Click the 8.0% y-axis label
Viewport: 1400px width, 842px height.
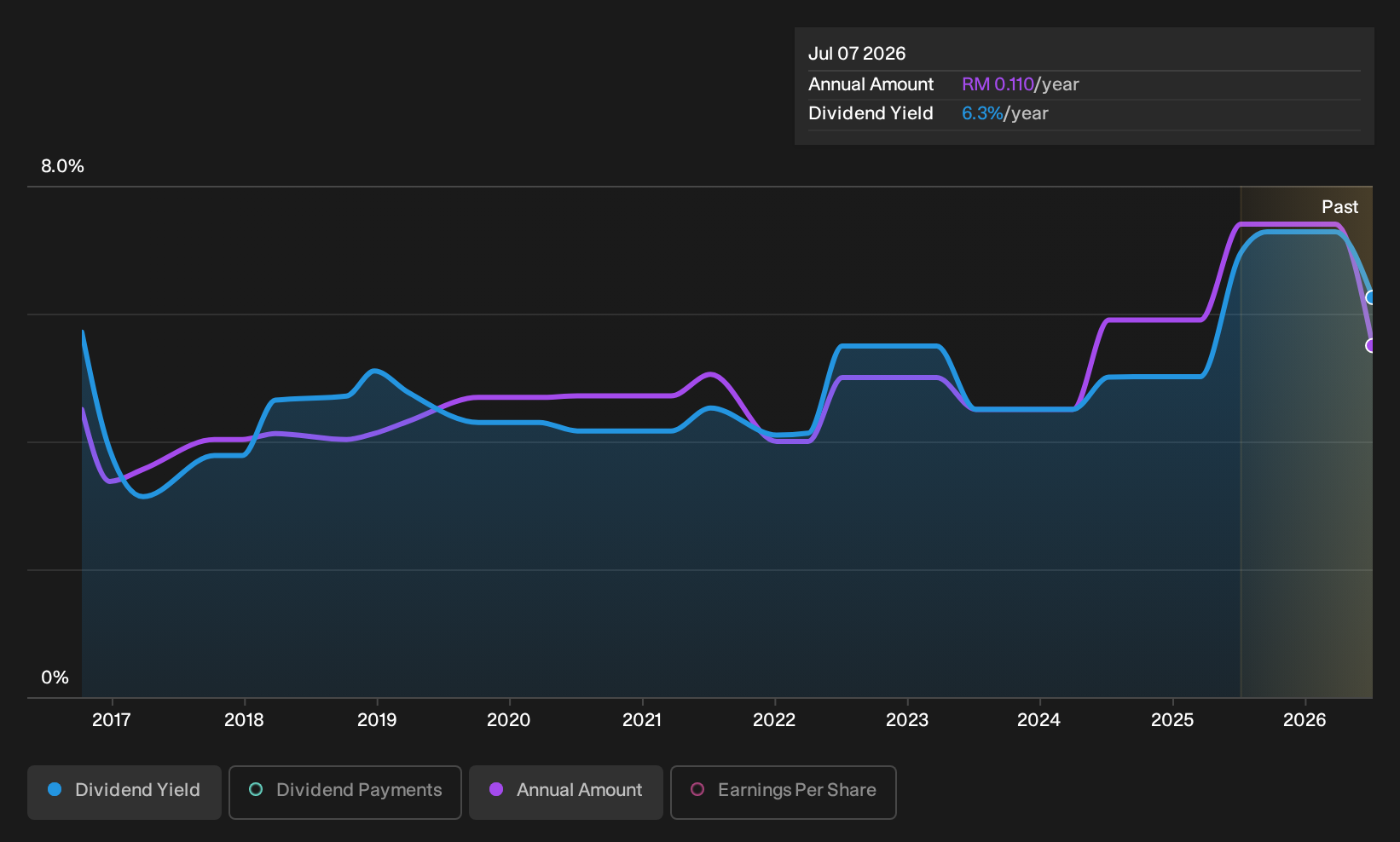pyautogui.click(x=62, y=166)
